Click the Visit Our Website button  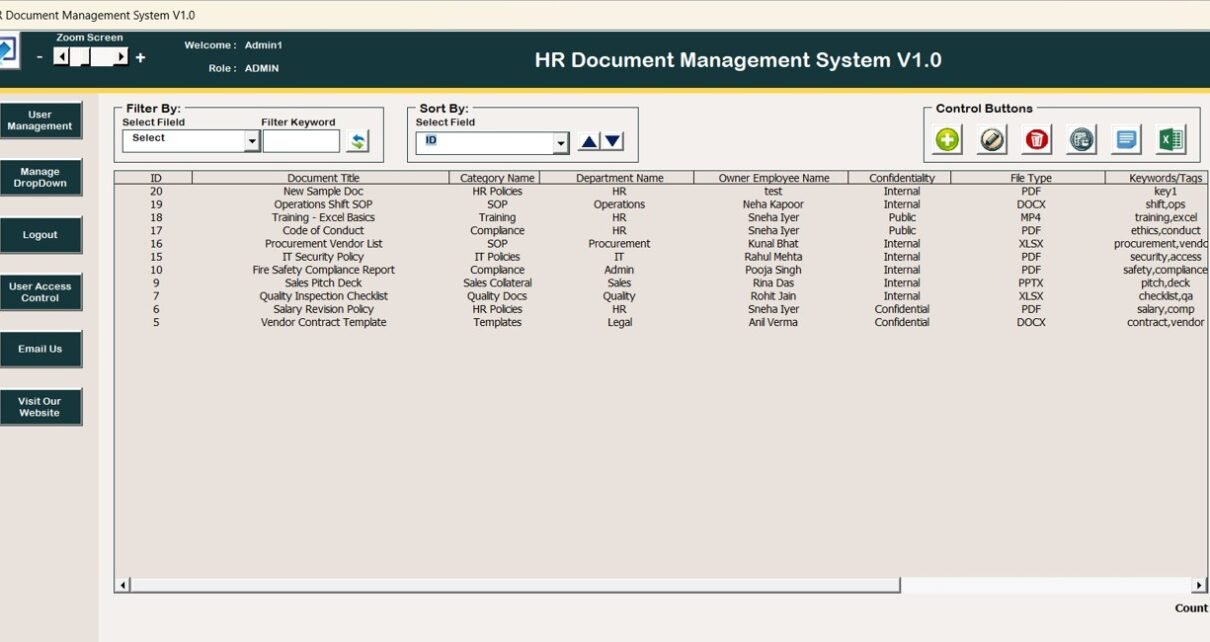40,407
